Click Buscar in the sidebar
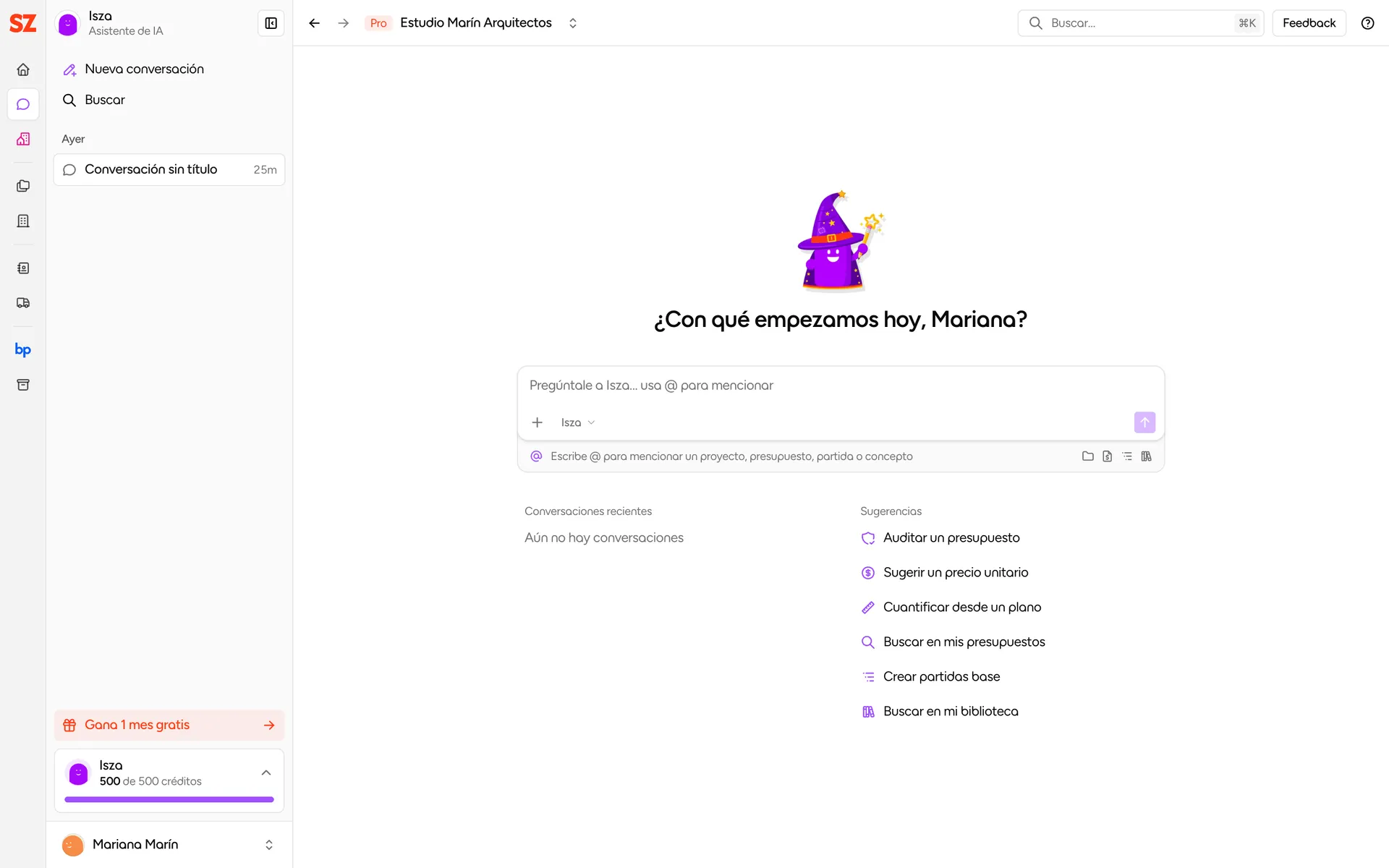Image resolution: width=1389 pixels, height=868 pixels. [x=169, y=100]
